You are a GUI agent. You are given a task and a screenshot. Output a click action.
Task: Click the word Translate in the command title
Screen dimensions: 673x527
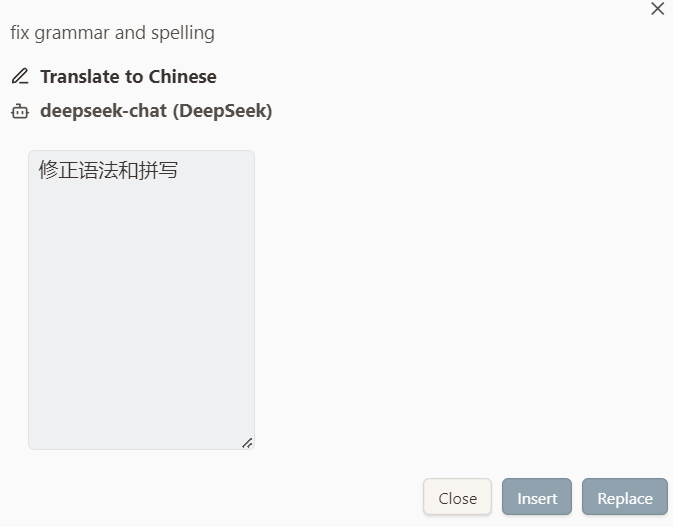click(80, 76)
